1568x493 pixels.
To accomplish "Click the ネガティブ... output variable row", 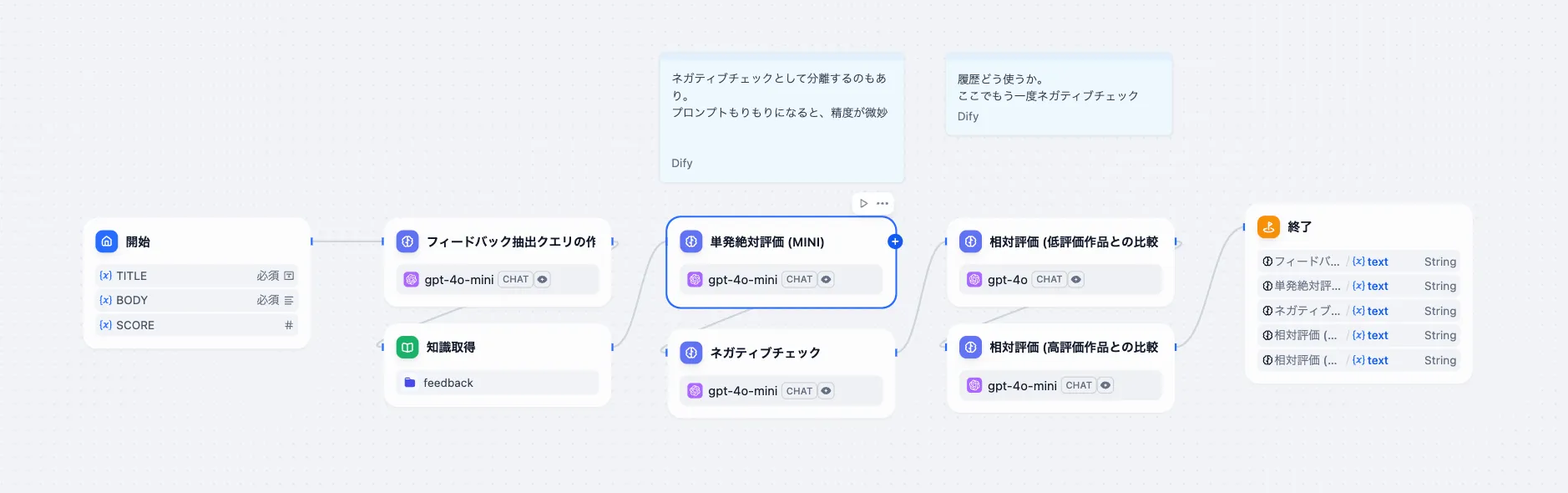I will pos(1358,311).
